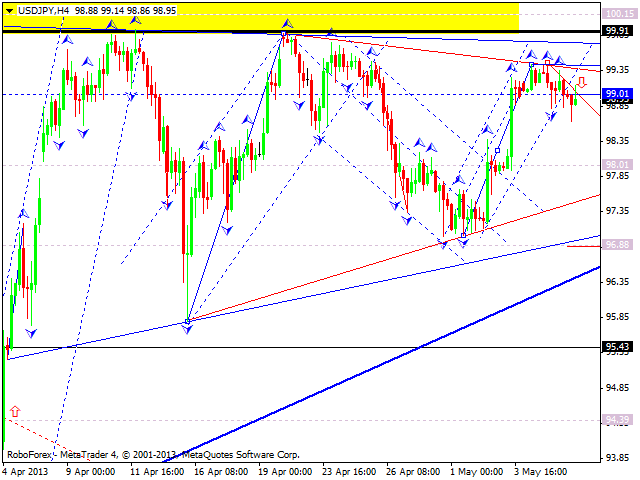640x480 pixels.
Task: Select the red up arrow at bottom left
Action: point(15,411)
